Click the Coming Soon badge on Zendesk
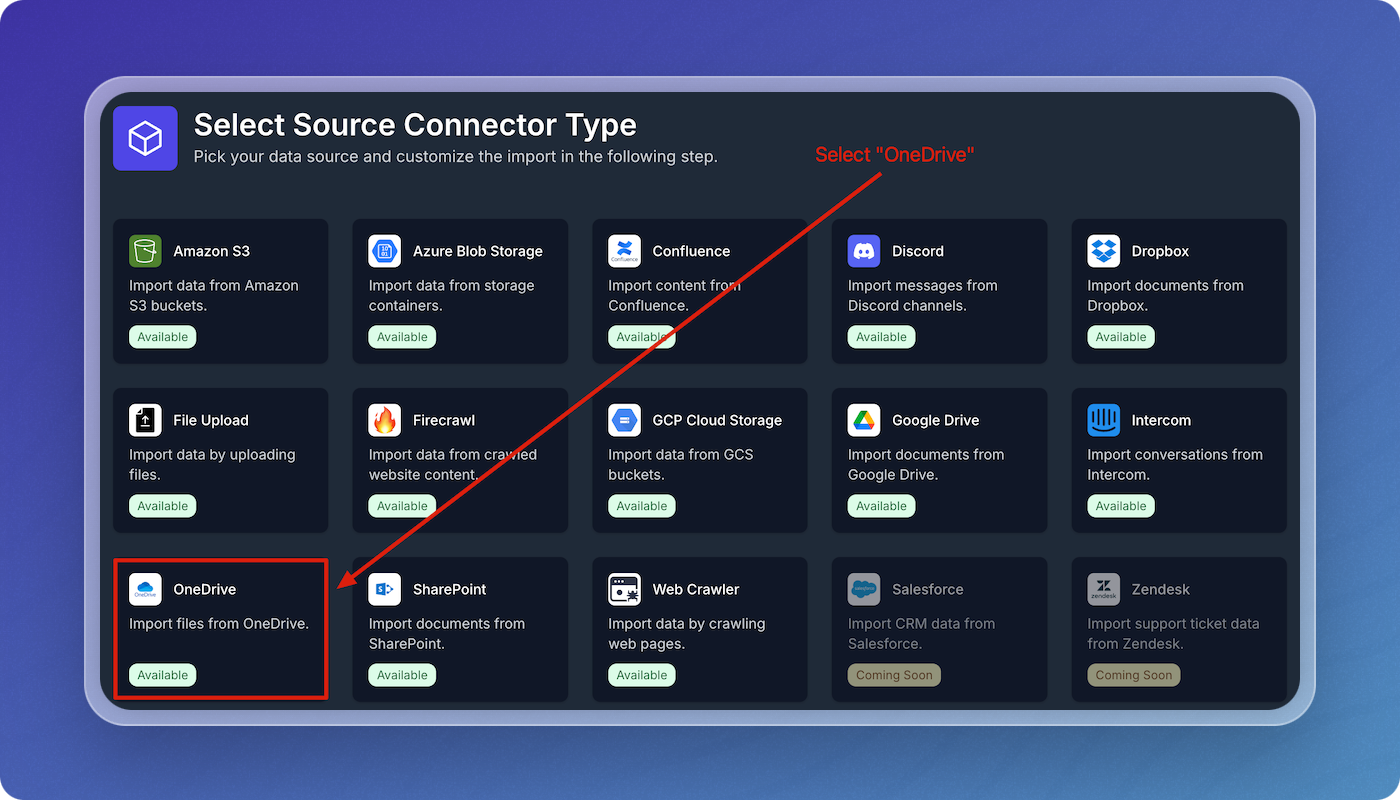 pos(1134,675)
